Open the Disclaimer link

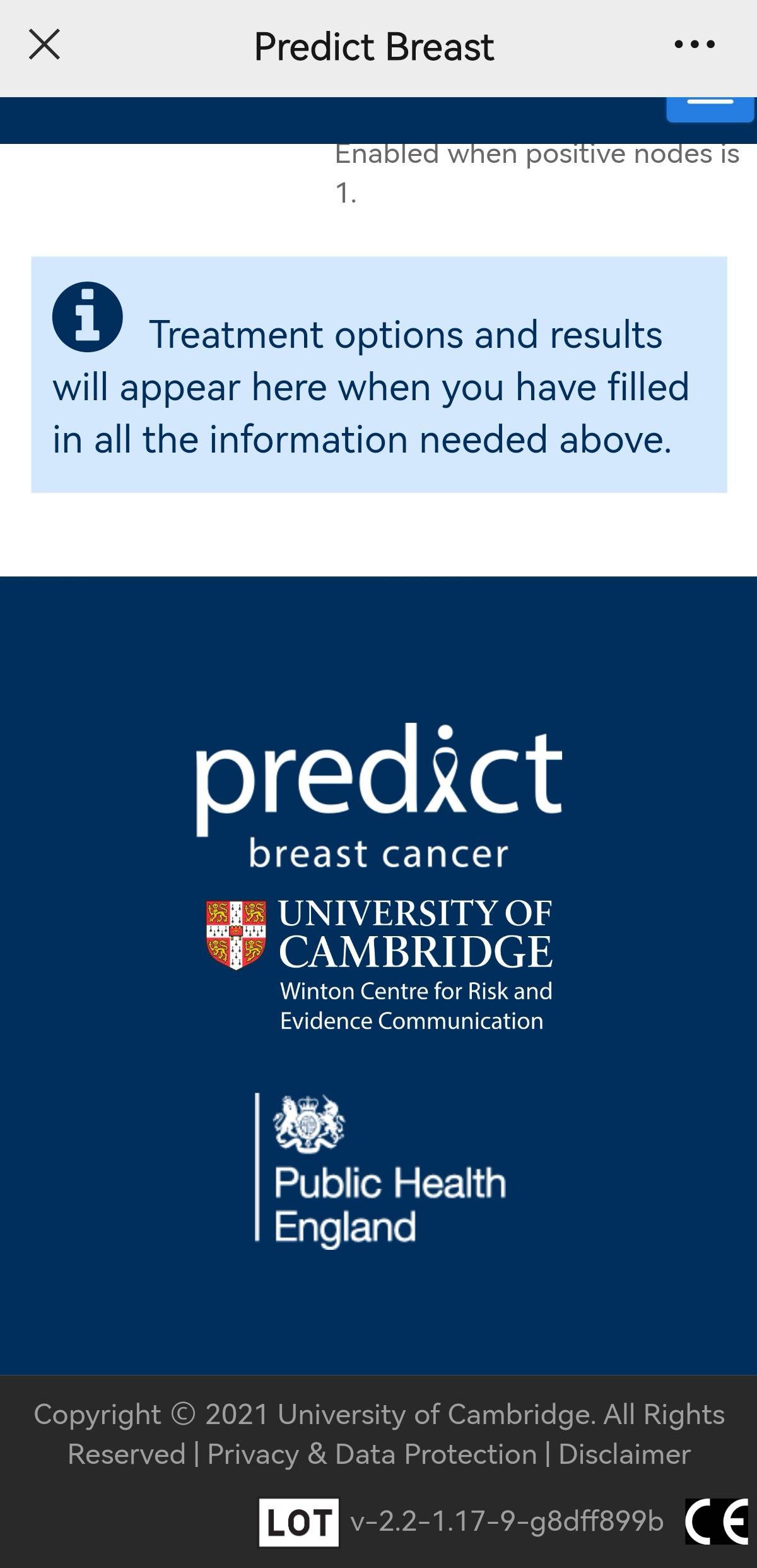(x=625, y=1454)
